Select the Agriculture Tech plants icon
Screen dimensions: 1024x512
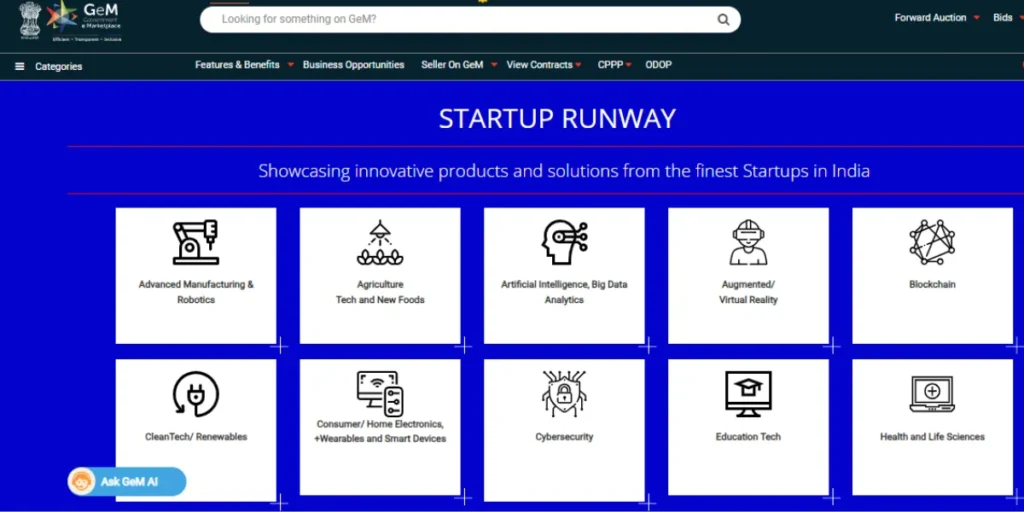380,243
